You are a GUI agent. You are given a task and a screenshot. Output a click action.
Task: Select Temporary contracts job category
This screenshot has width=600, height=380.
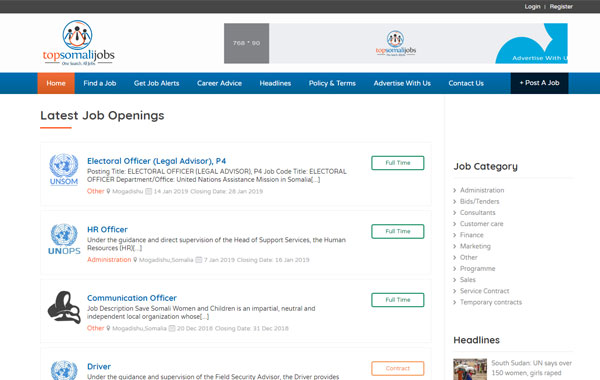491,302
